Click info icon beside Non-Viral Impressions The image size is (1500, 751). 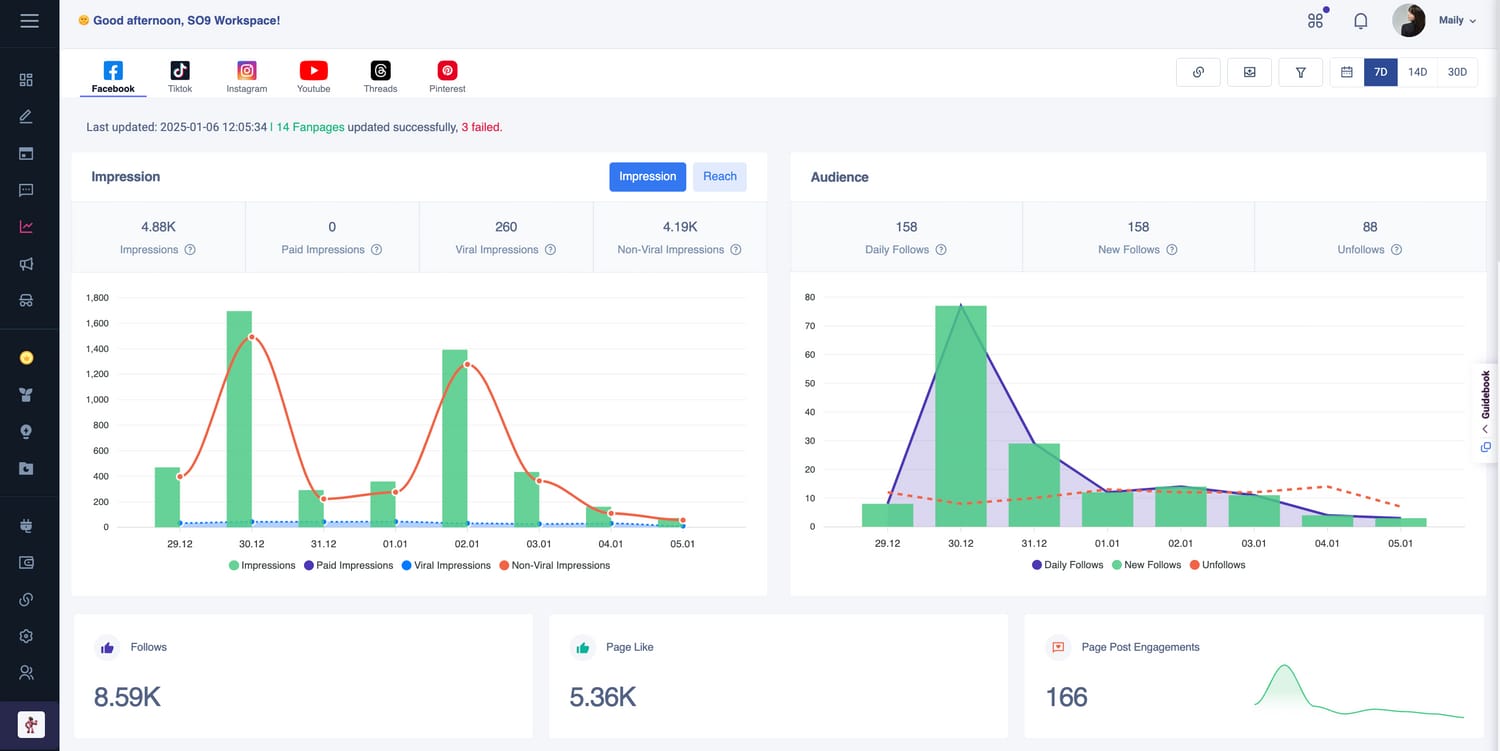pos(736,250)
